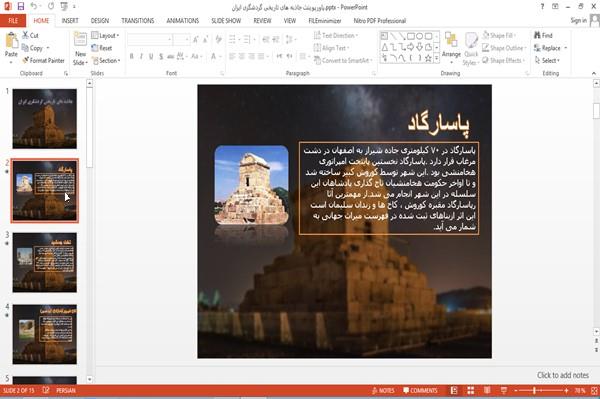Click the zoom in plus button

pos(566,391)
